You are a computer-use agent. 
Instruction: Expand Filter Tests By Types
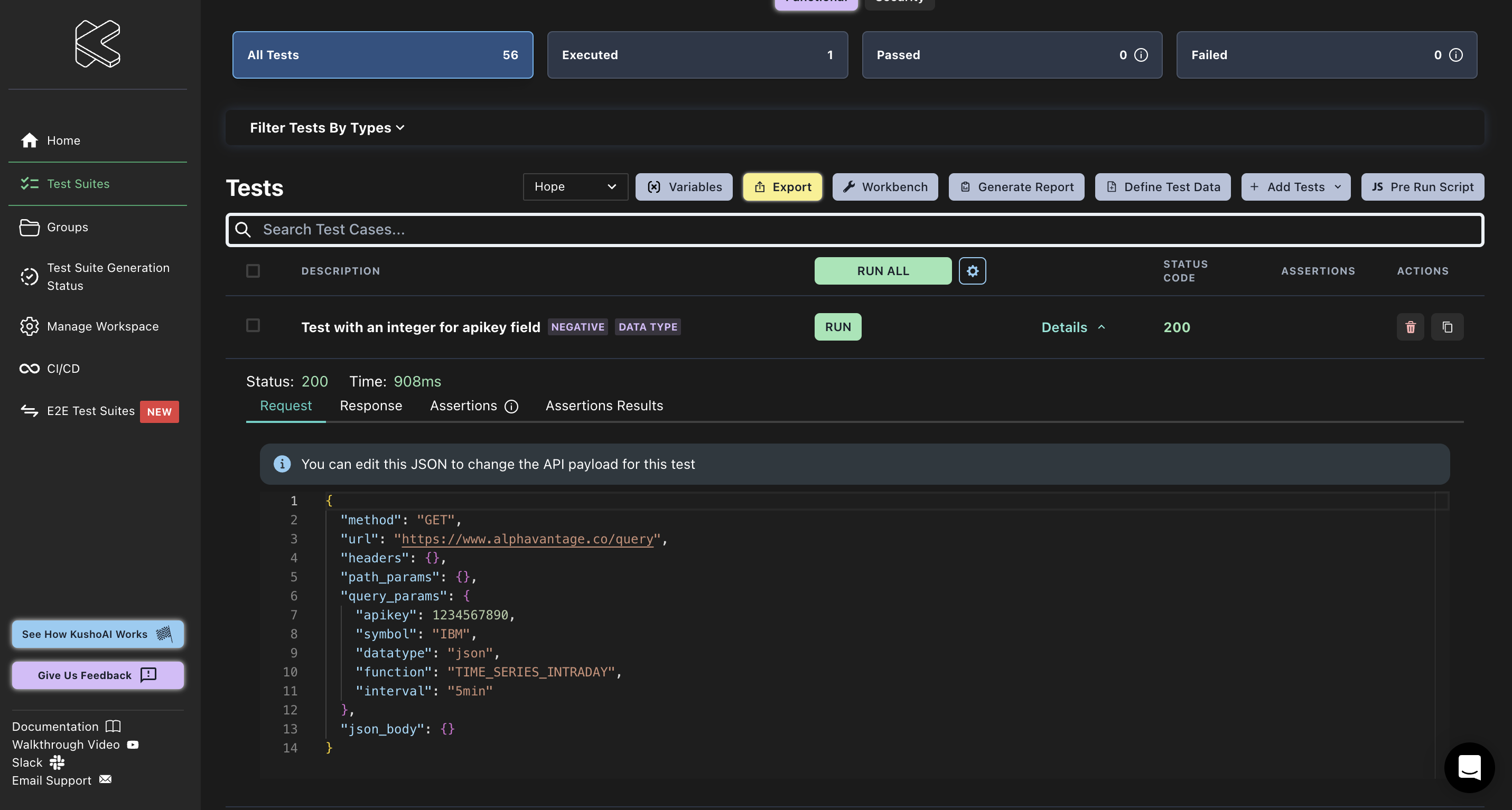coord(327,128)
